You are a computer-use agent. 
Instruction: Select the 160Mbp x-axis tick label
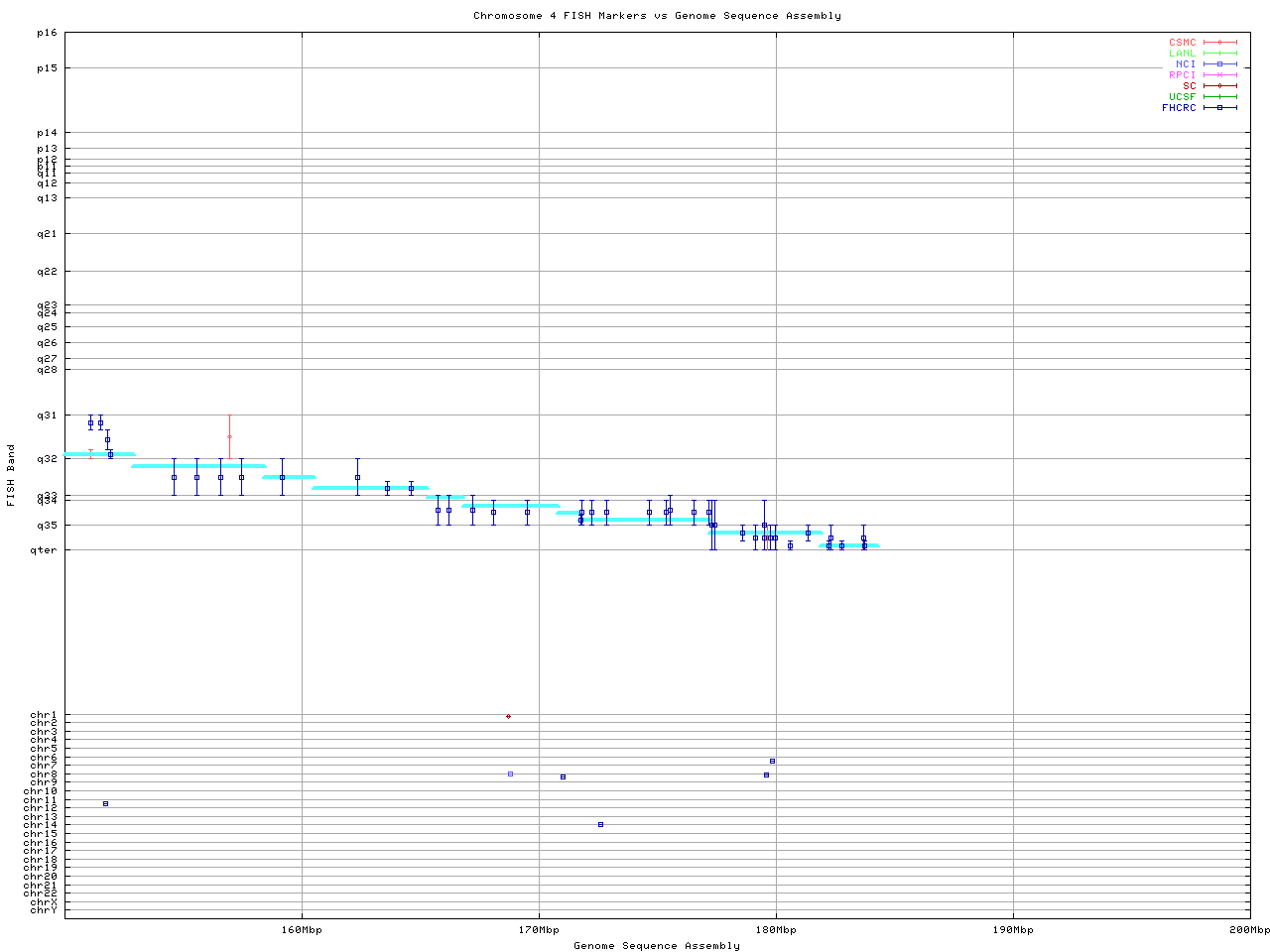tap(302, 930)
